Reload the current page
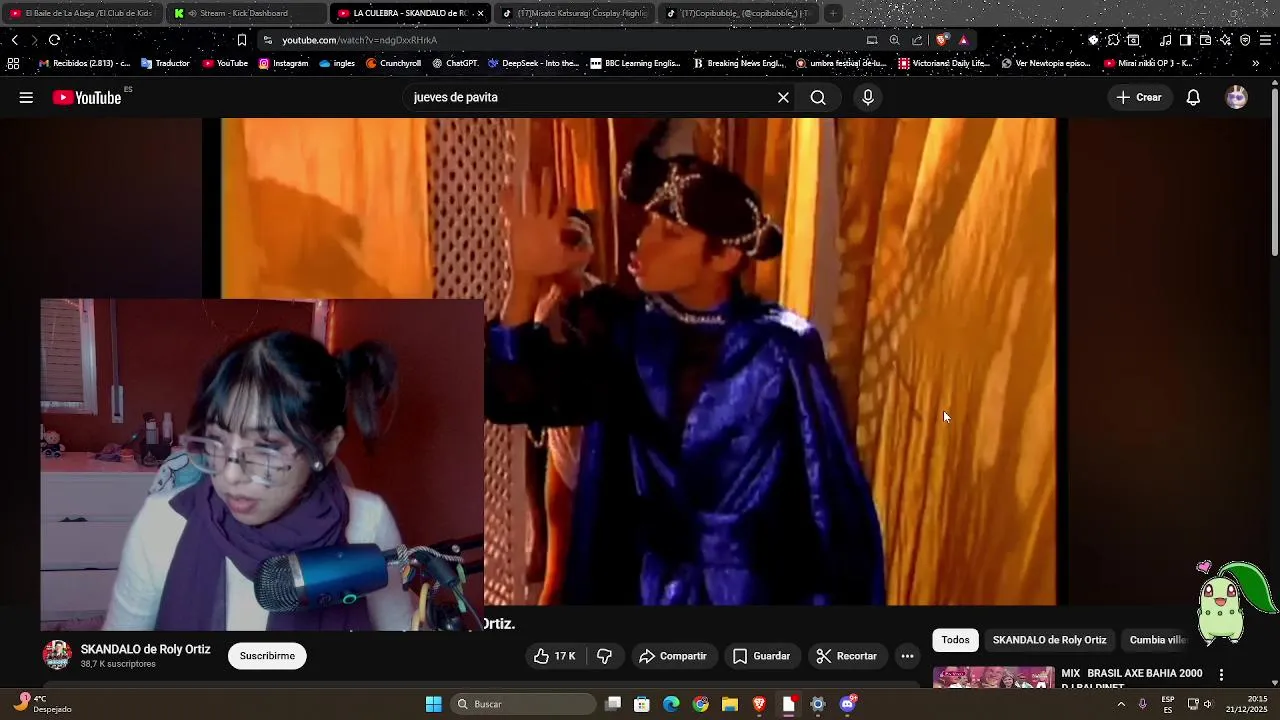The image size is (1280, 720). tap(54, 40)
